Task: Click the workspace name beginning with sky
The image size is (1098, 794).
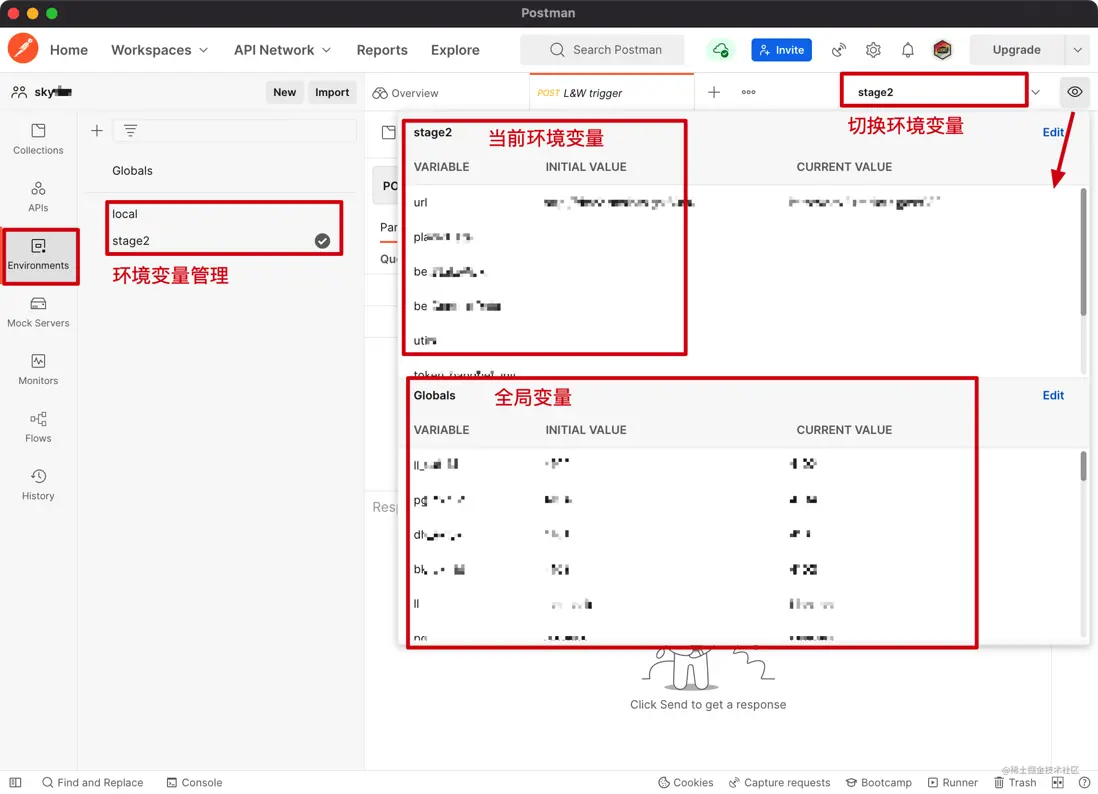Action: tap(53, 92)
